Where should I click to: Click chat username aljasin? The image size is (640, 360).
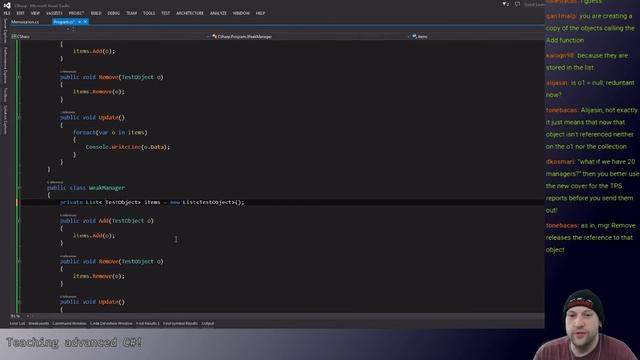[x=557, y=83]
